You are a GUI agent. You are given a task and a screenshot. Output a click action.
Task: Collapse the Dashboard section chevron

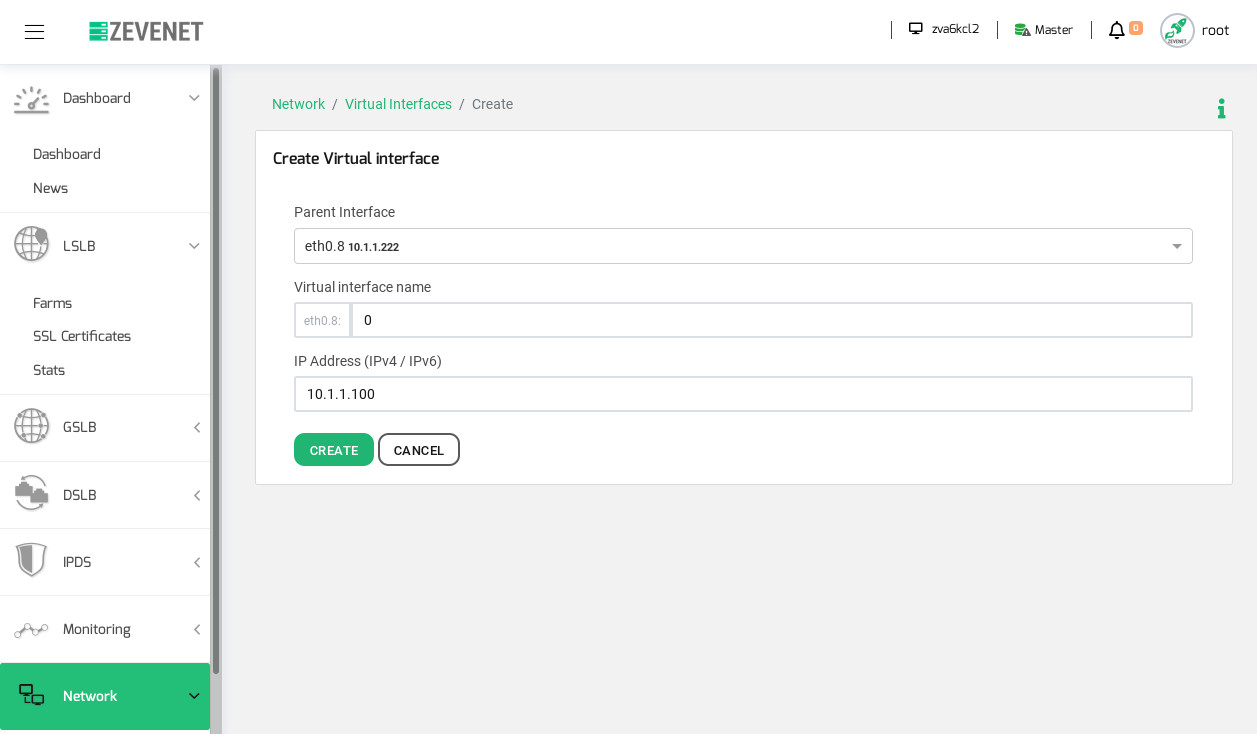(194, 98)
